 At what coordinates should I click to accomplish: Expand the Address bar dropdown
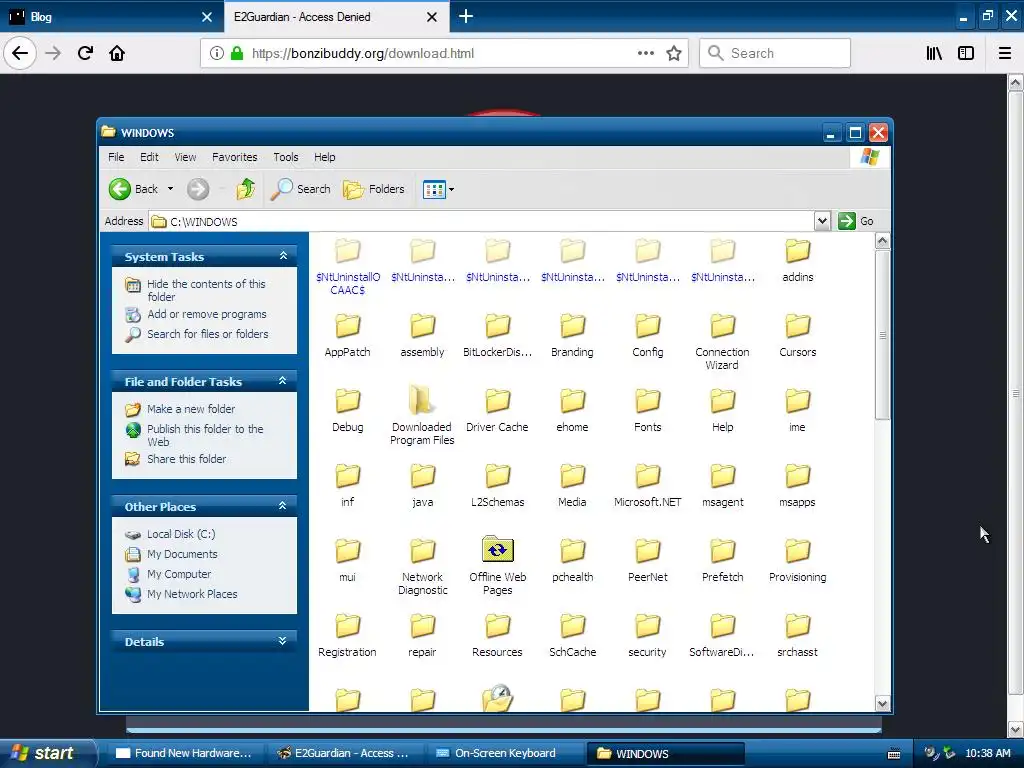[x=822, y=221]
